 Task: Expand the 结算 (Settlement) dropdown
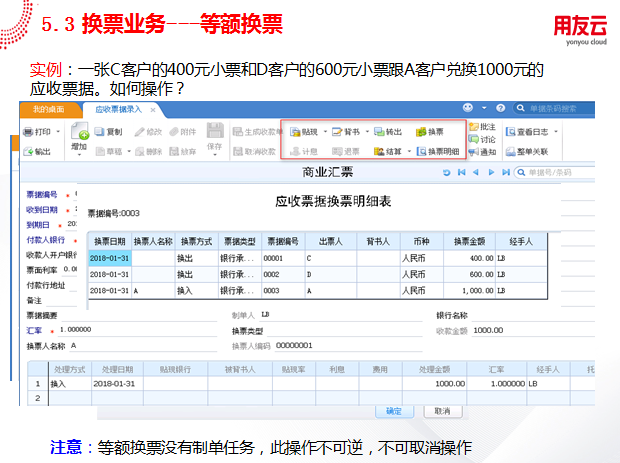coord(409,151)
